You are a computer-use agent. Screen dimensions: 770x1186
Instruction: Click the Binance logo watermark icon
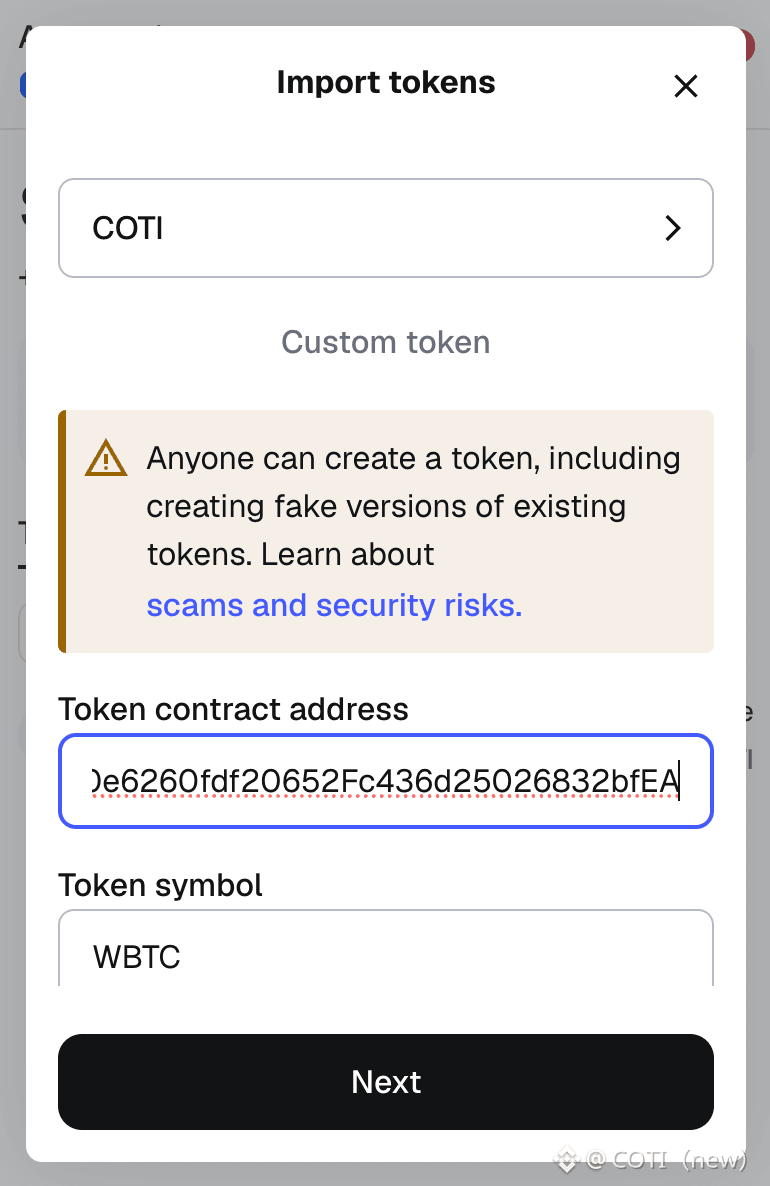click(567, 1160)
